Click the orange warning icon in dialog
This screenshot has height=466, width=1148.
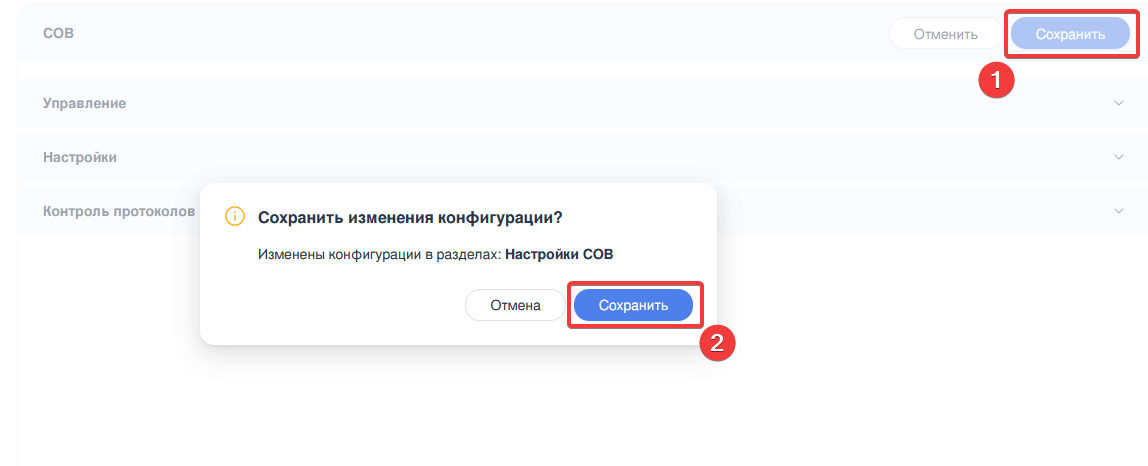tap(235, 217)
